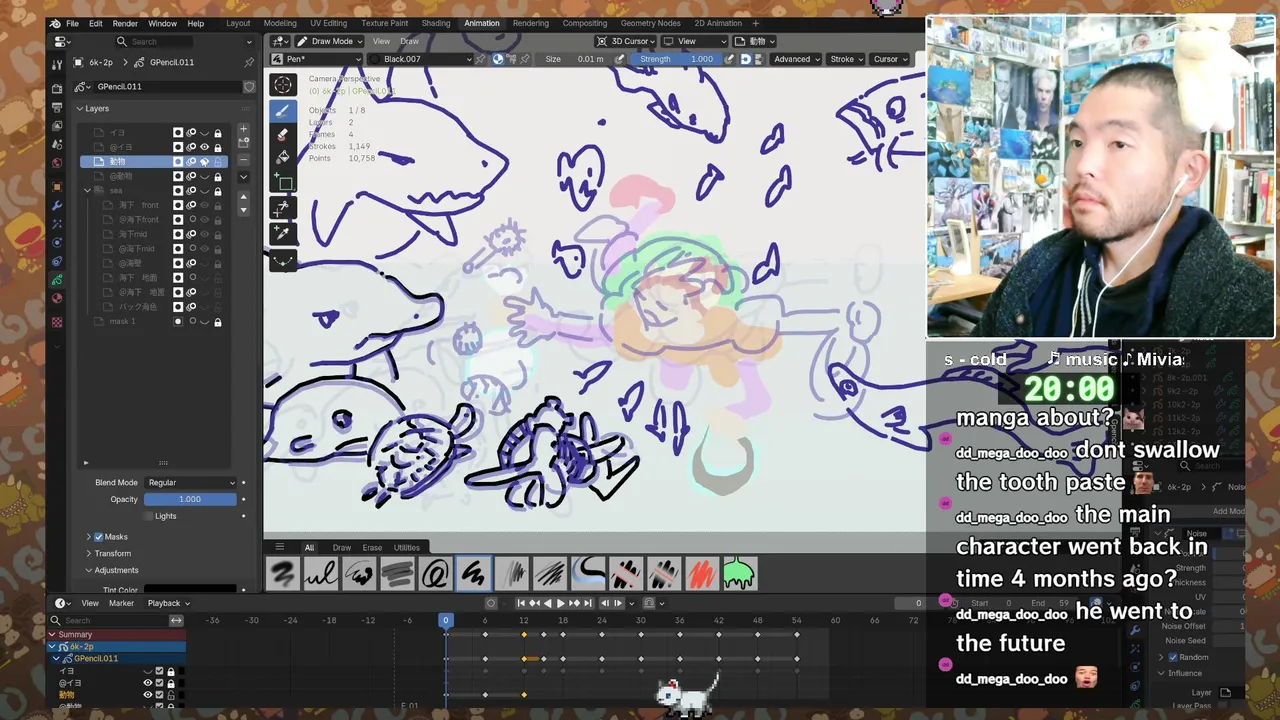This screenshot has height=720, width=1280.
Task: Toggle visibility of 動物 channel in dope sheet
Action: click(147, 695)
